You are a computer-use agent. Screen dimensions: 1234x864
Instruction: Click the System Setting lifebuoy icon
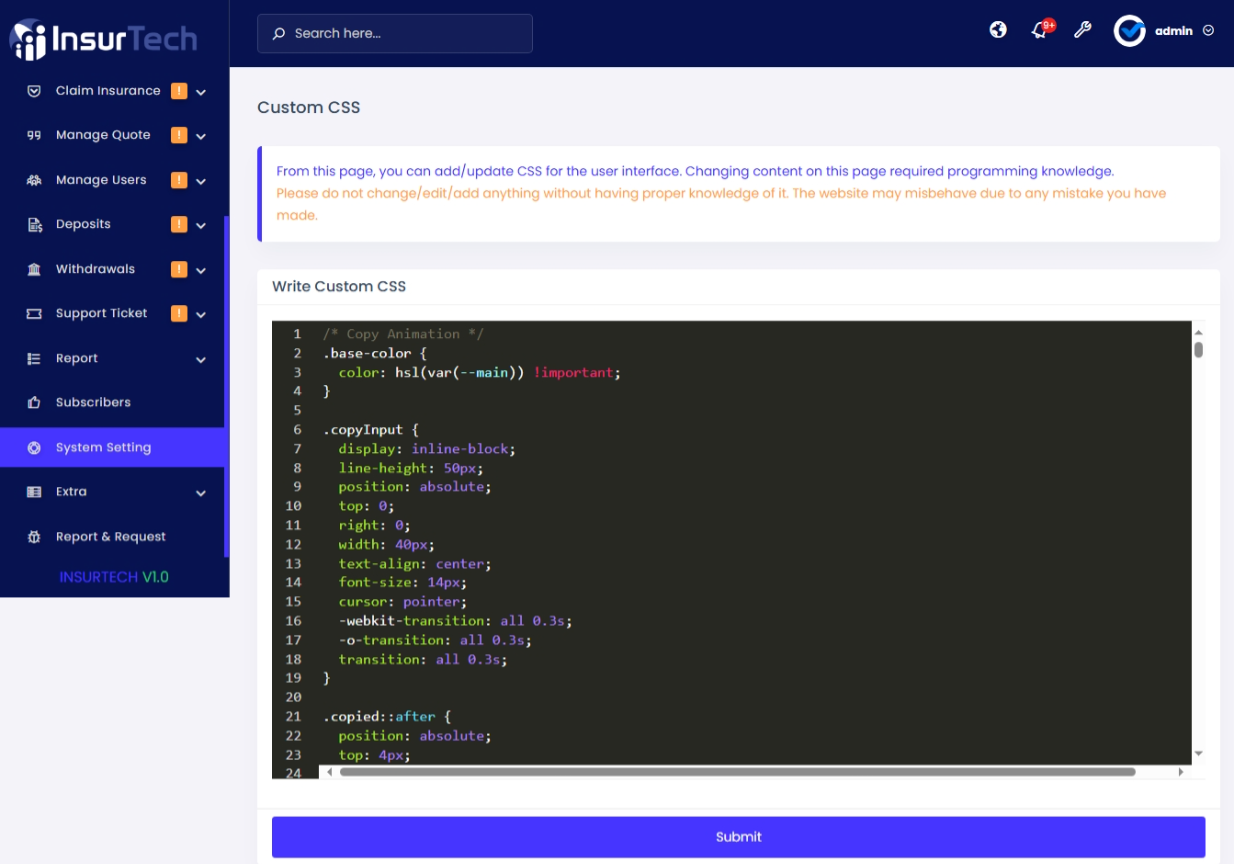point(34,448)
